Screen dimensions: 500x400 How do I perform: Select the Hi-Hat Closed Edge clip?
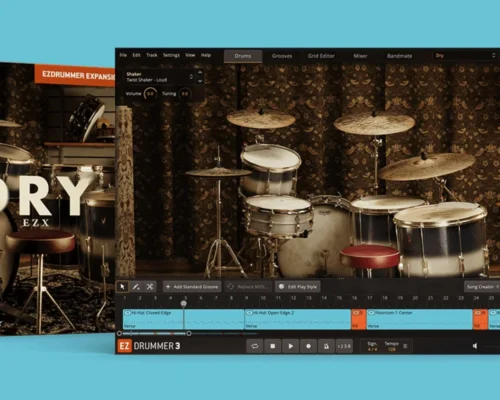[x=183, y=319]
